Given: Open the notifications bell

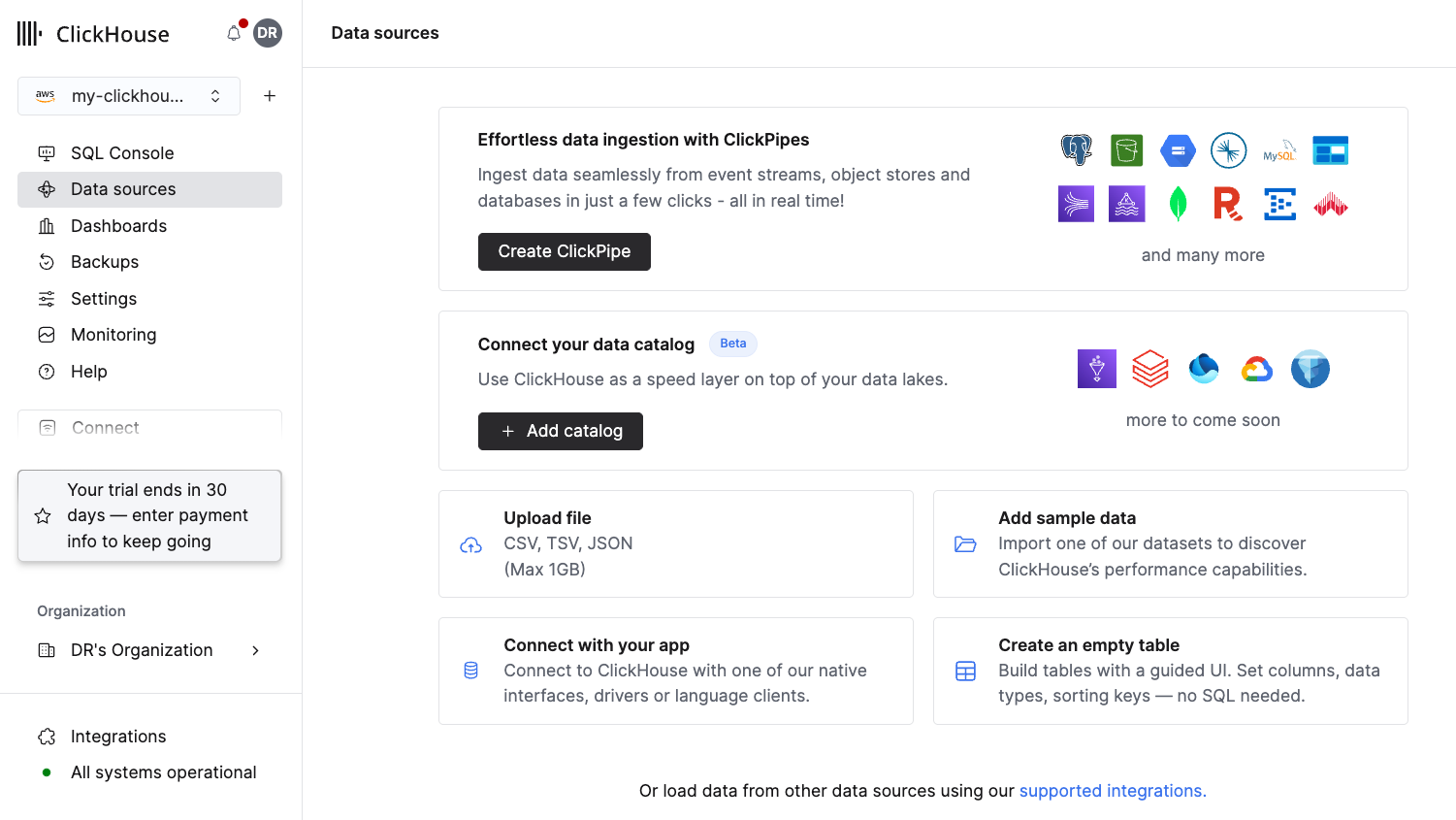Looking at the screenshot, I should point(234,33).
